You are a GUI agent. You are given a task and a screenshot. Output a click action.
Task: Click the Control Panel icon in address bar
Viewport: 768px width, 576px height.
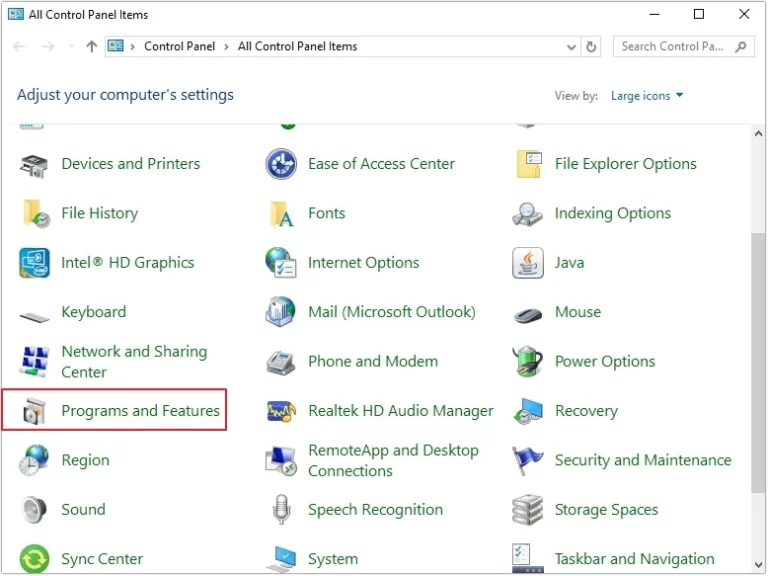[x=116, y=46]
